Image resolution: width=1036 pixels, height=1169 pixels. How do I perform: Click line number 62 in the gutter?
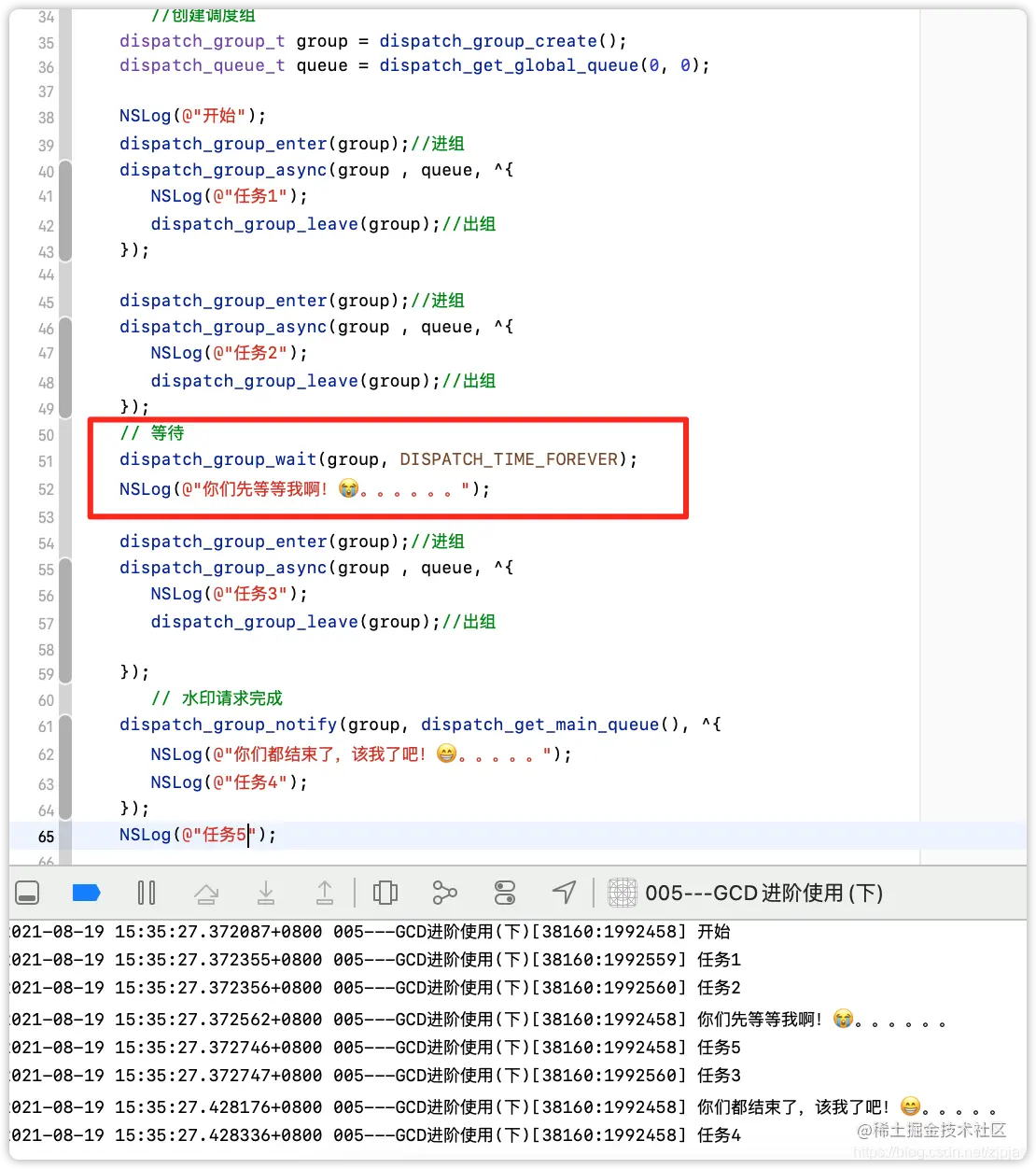tap(46, 754)
